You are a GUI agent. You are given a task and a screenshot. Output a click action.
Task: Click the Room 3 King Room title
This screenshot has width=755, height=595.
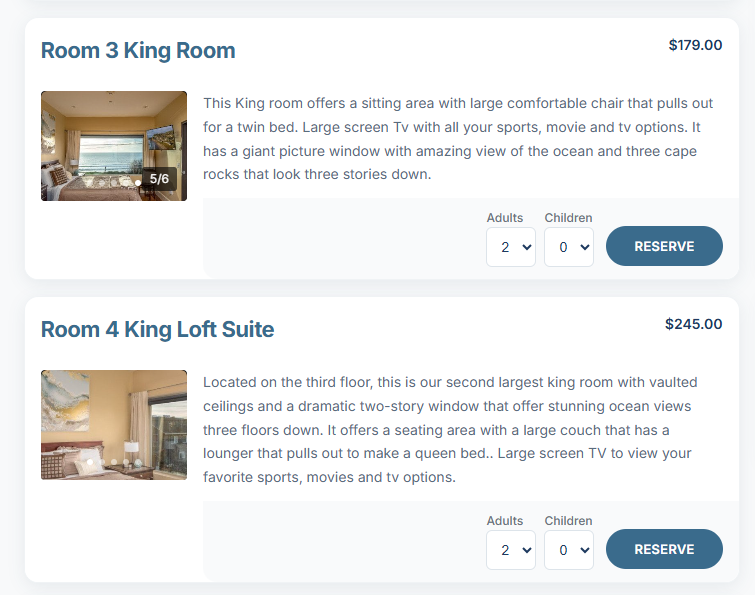(138, 51)
